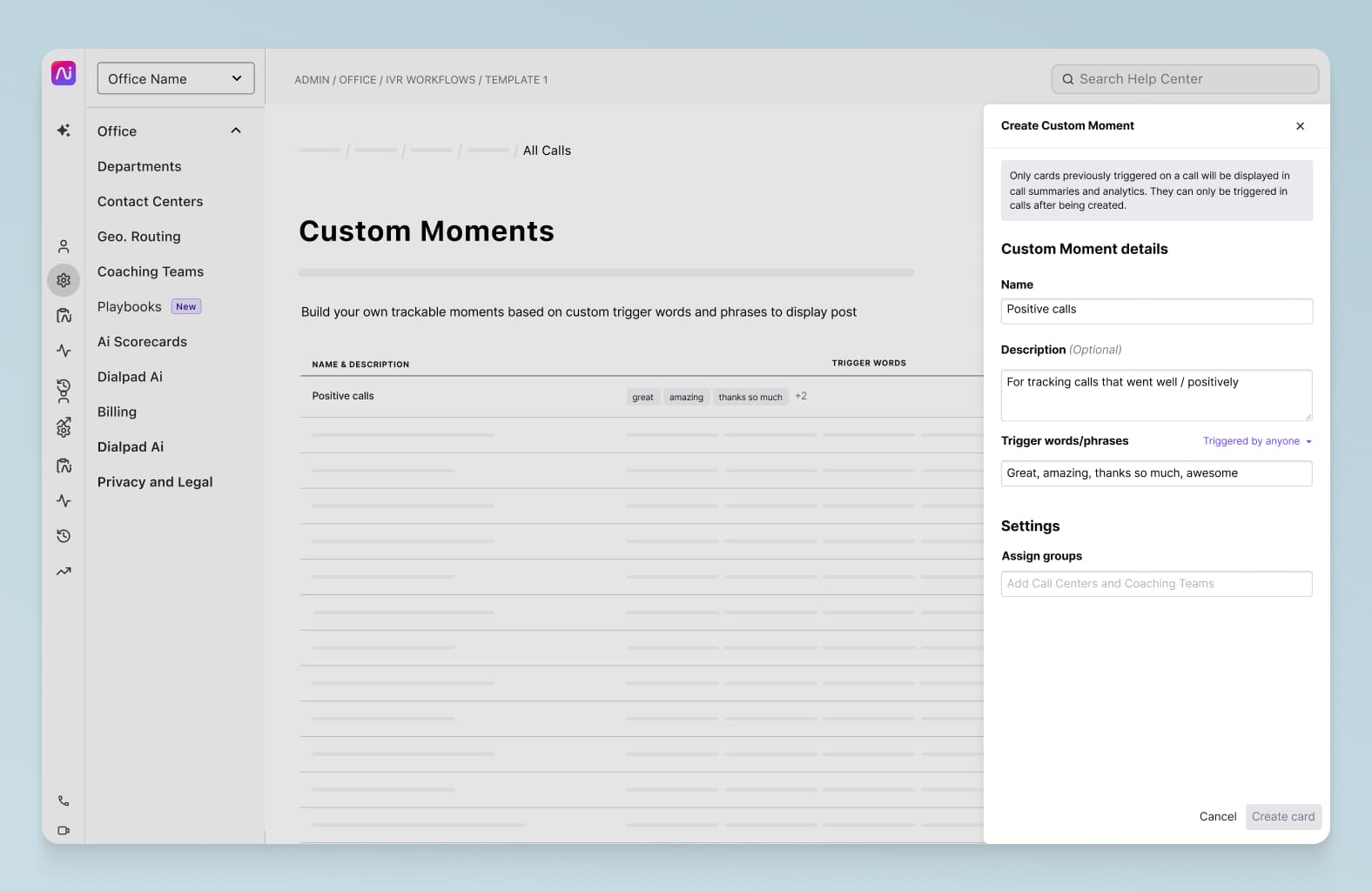Select Privacy and Legal menu item
Viewport: 1372px width, 891px height.
point(155,482)
